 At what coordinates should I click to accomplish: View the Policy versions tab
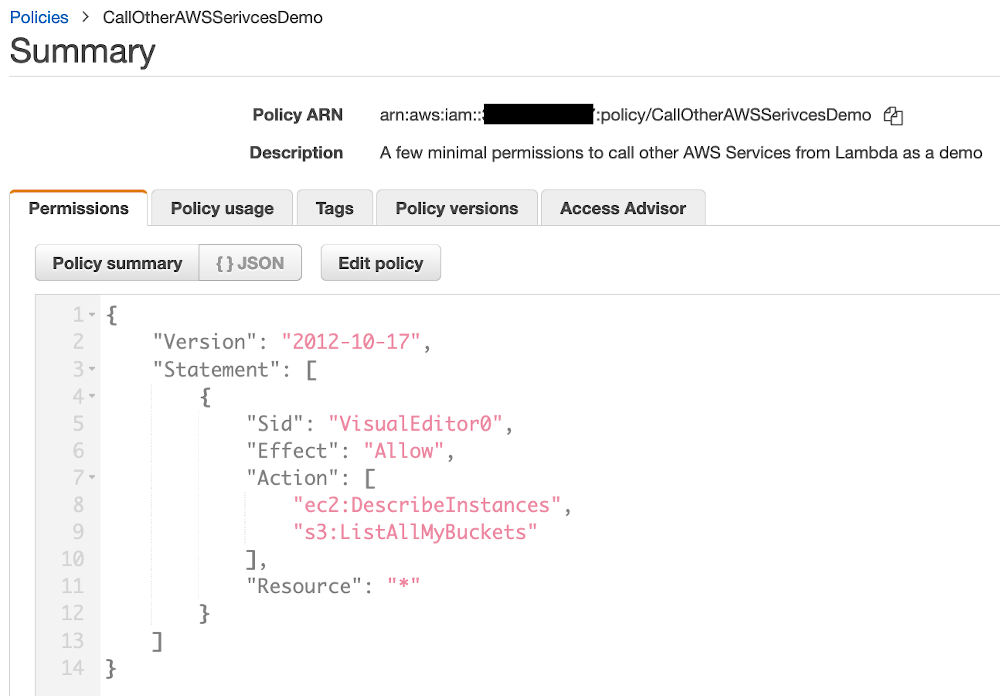coord(456,208)
